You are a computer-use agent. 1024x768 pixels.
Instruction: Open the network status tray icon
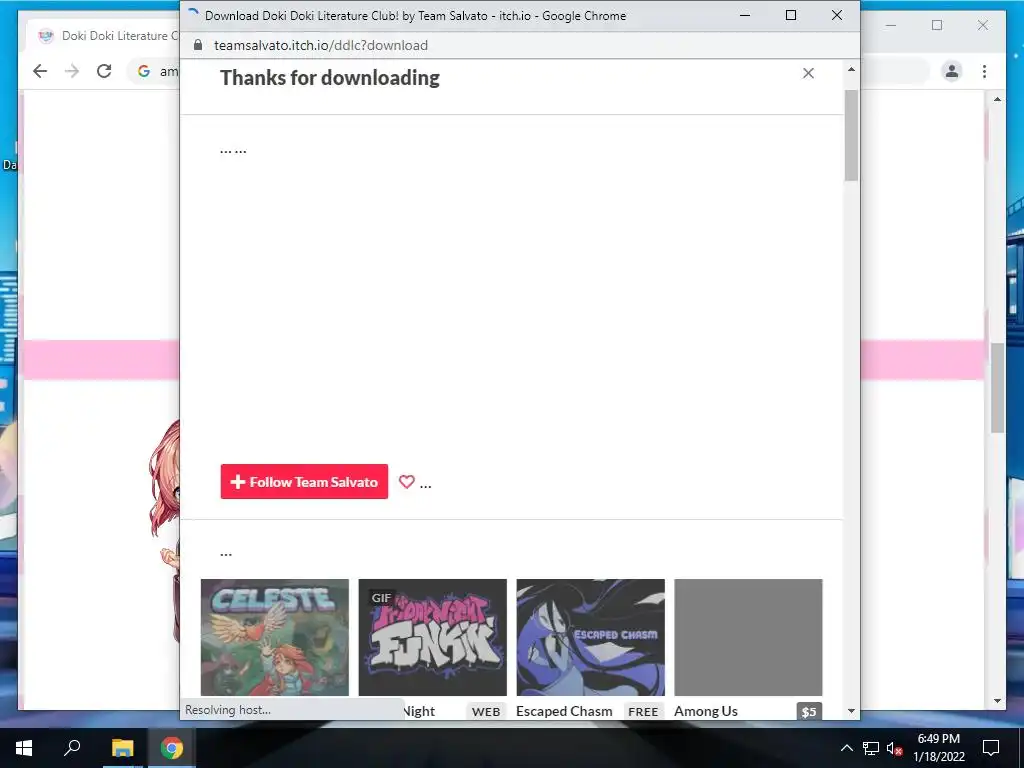[x=871, y=748]
